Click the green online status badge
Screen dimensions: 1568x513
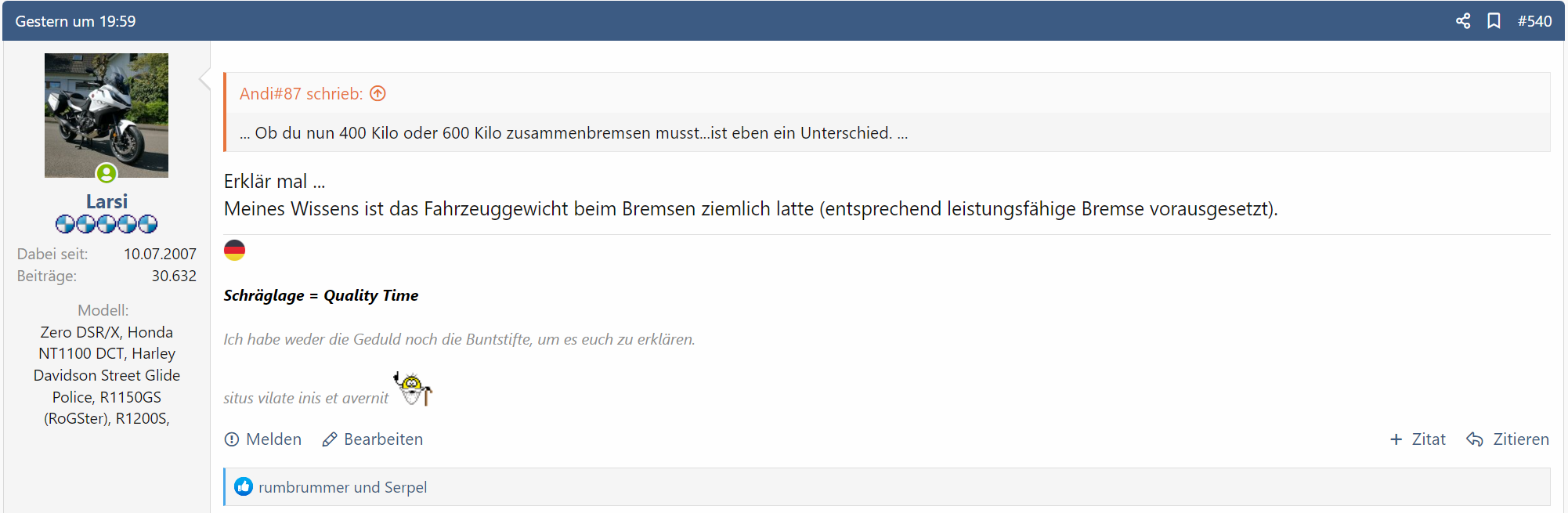(107, 173)
